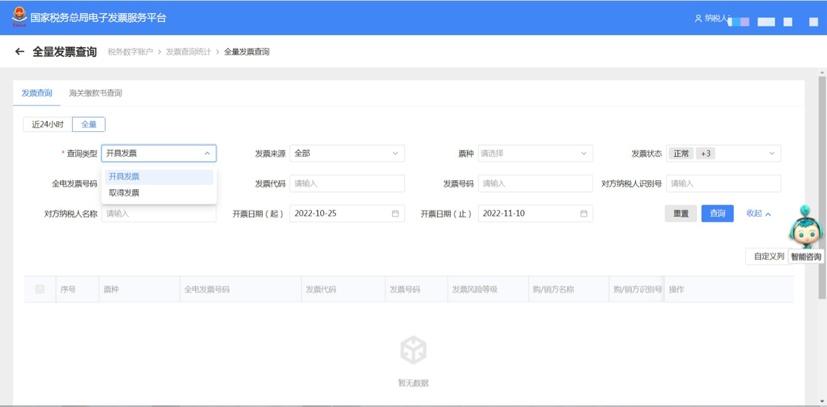Select the 全量 time range option
Viewport: 827px width, 407px height.
89,124
